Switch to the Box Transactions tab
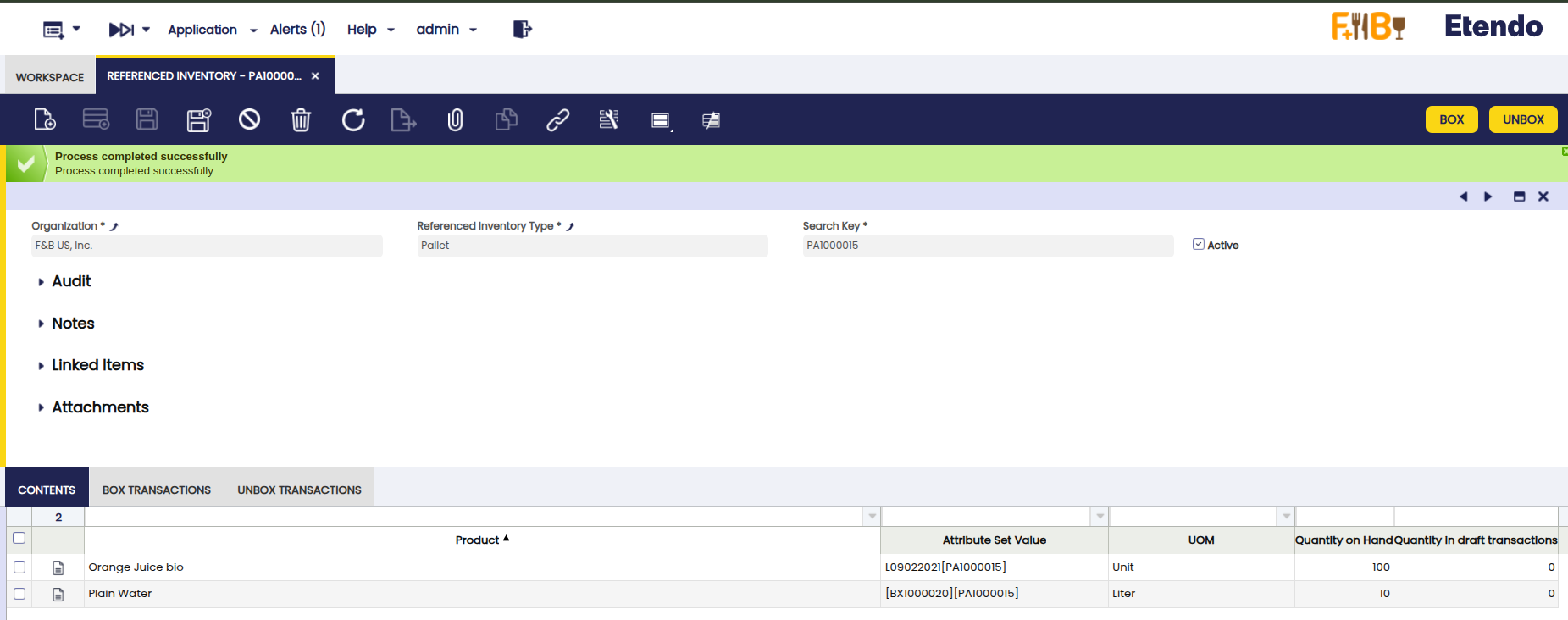Image resolution: width=1568 pixels, height=620 pixels. tap(156, 490)
